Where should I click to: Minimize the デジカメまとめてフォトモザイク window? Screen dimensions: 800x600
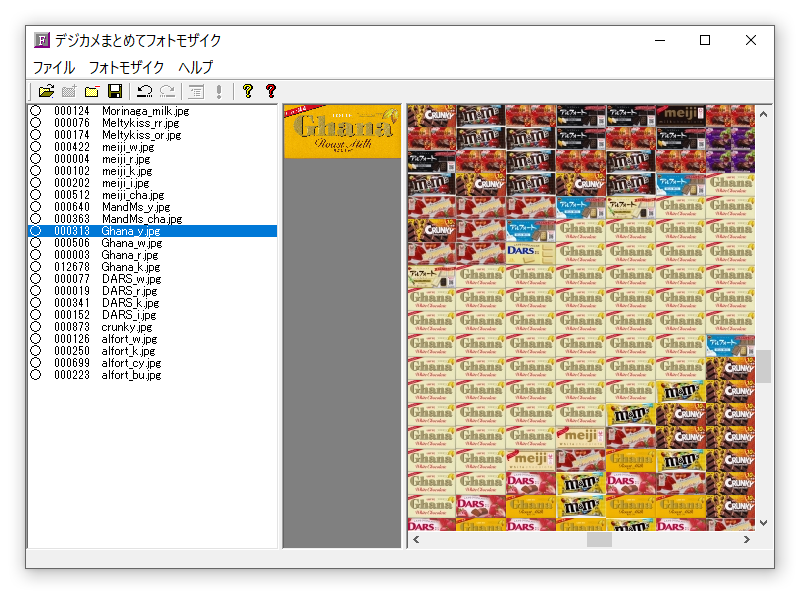coord(660,40)
